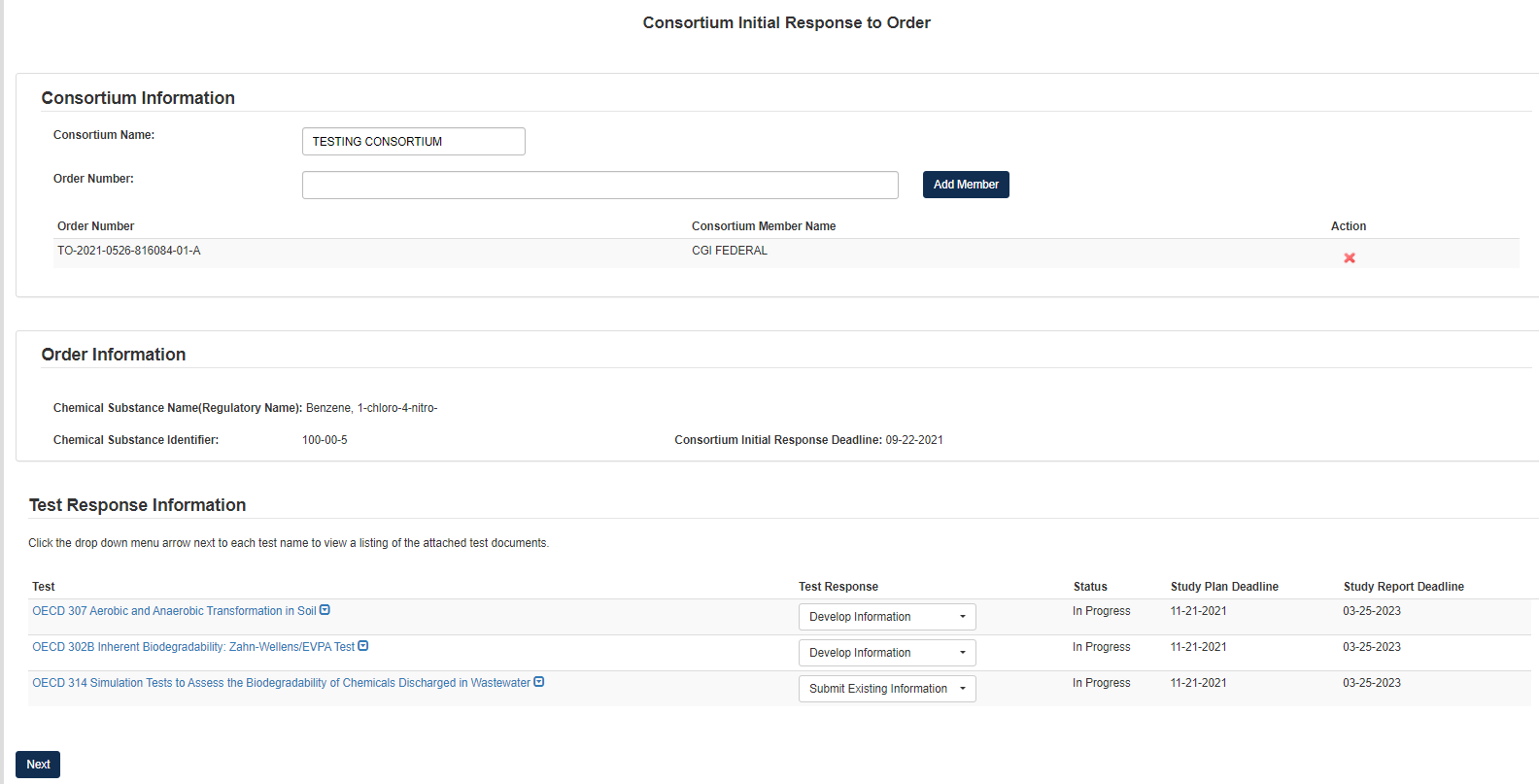Select order number TO-2021-0526-816084-01-A row cell
The image size is (1539, 784).
129,251
